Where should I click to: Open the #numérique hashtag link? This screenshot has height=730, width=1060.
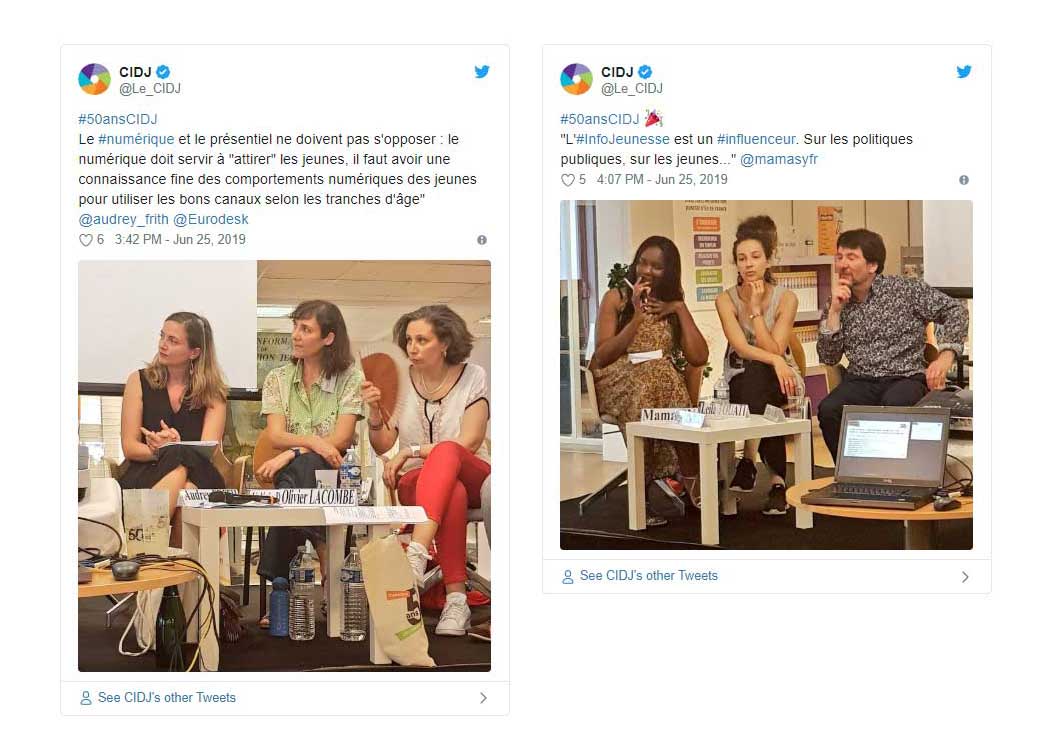136,139
